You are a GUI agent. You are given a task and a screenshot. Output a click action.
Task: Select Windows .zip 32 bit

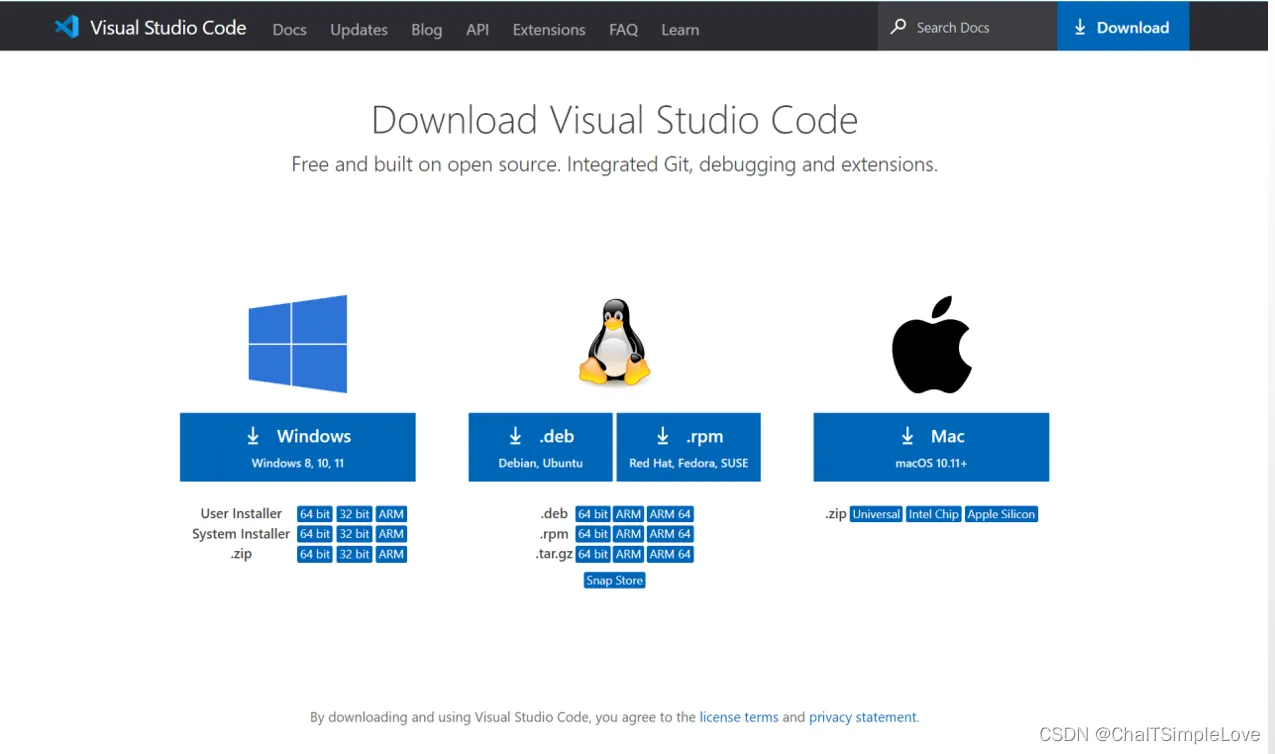tap(354, 554)
